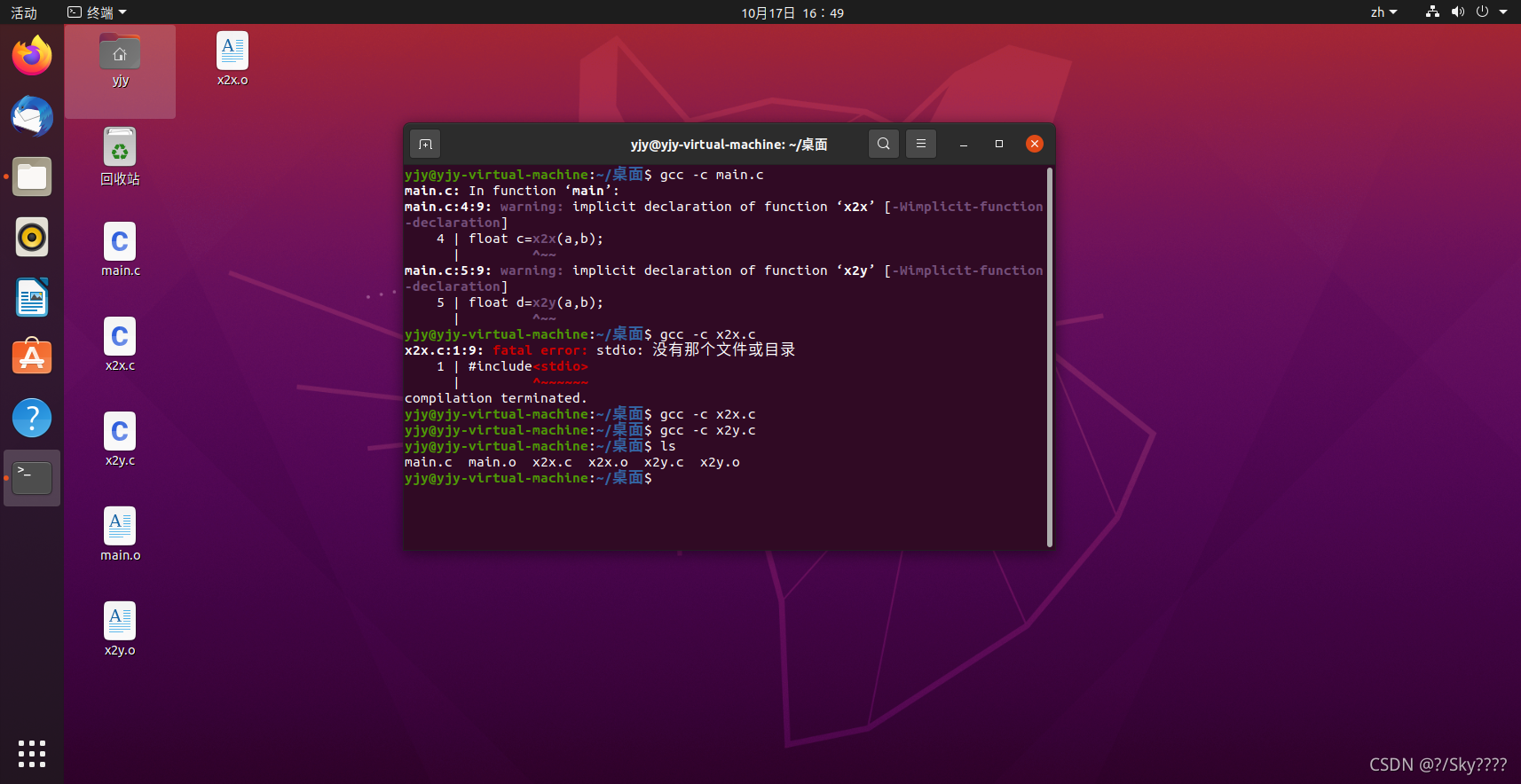Viewport: 1521px width, 784px height.
Task: Select main.o file on the desktop
Action: coord(120,534)
